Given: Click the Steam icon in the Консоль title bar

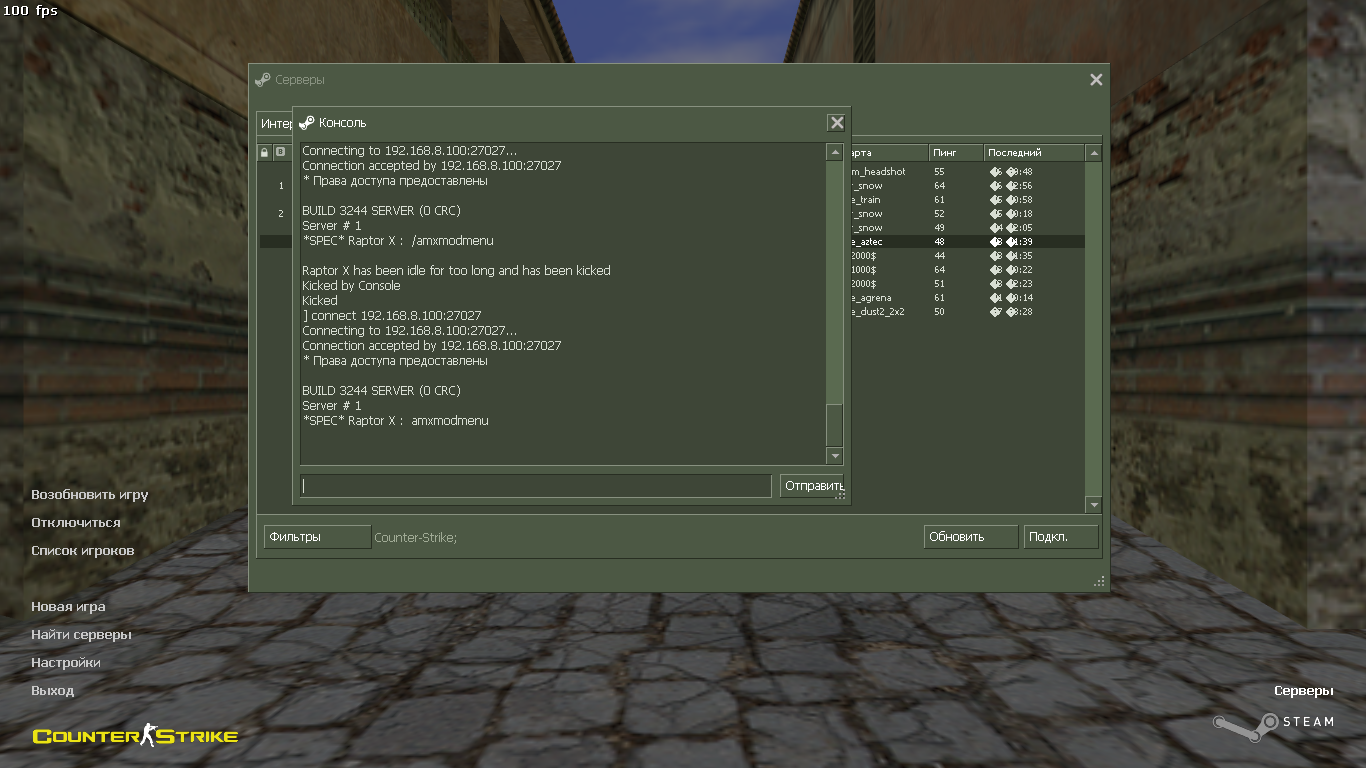Looking at the screenshot, I should click(x=307, y=123).
